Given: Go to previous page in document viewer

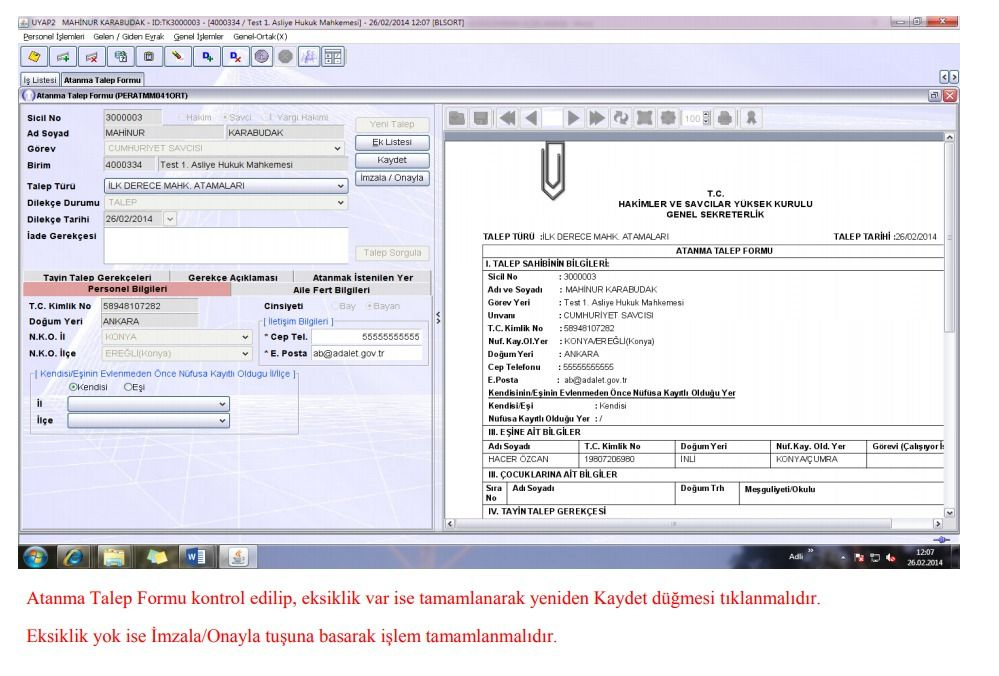Looking at the screenshot, I should 531,118.
